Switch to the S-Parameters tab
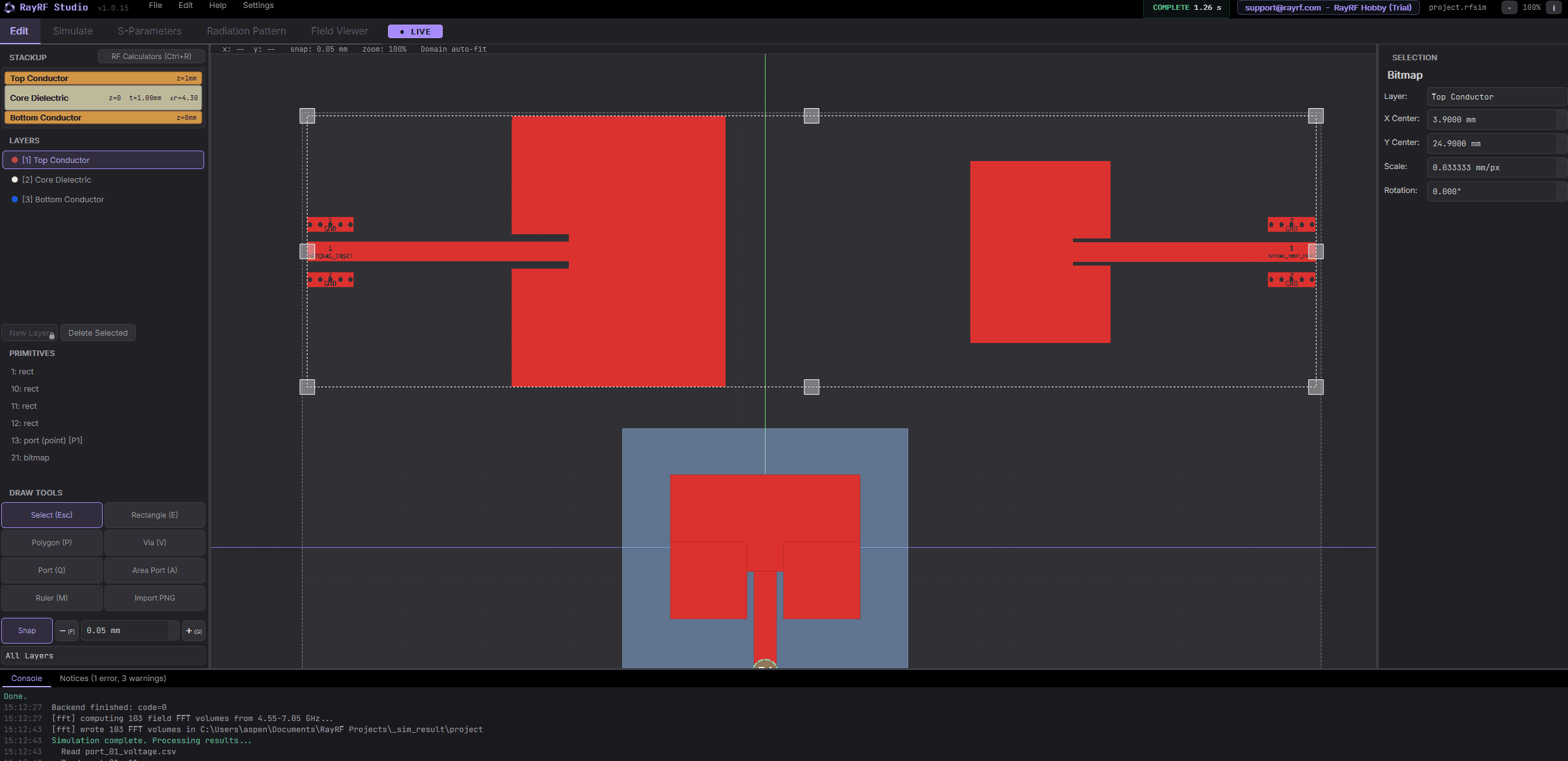 (x=149, y=31)
